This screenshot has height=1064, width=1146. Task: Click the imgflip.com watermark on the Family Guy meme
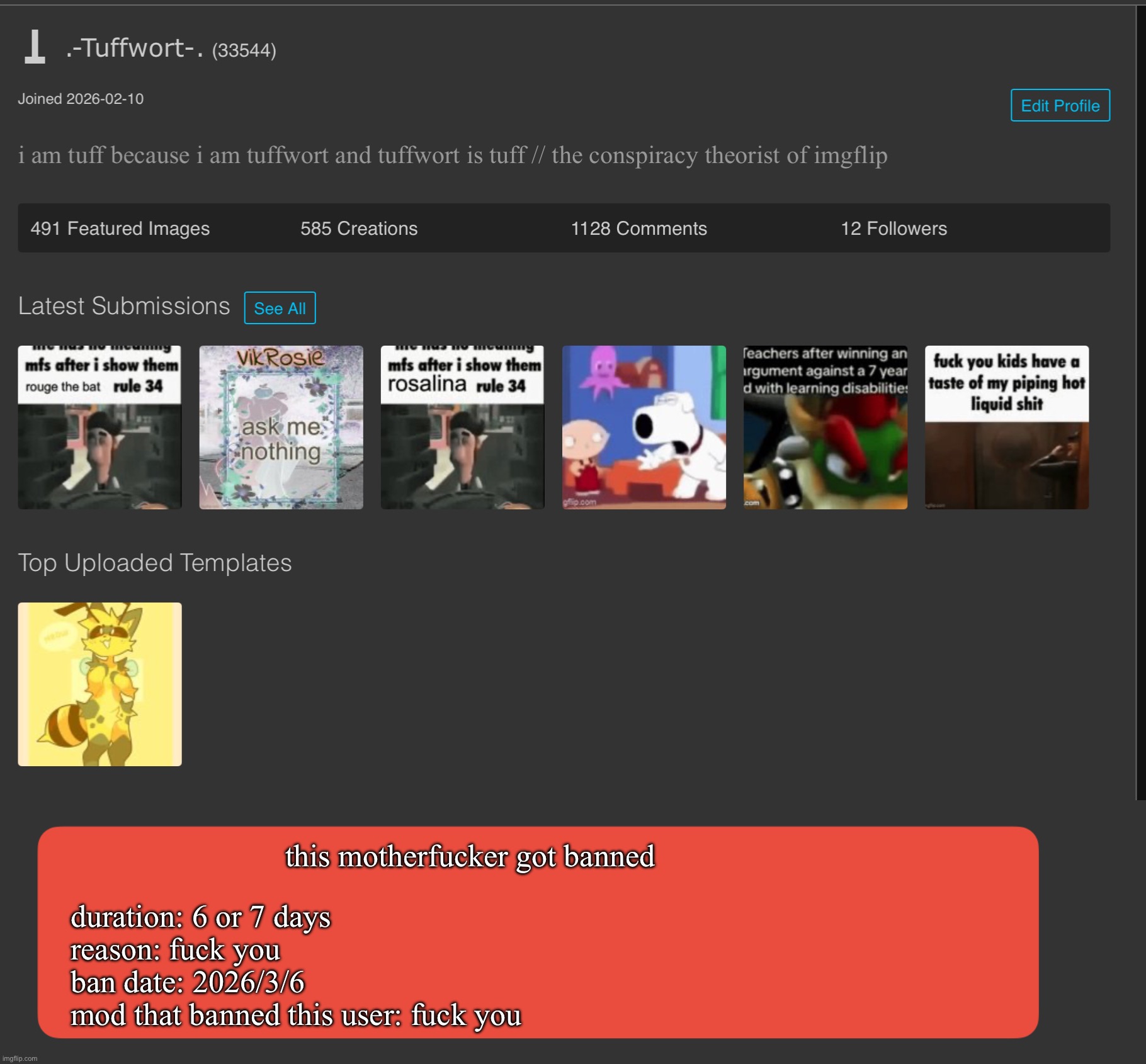click(578, 503)
